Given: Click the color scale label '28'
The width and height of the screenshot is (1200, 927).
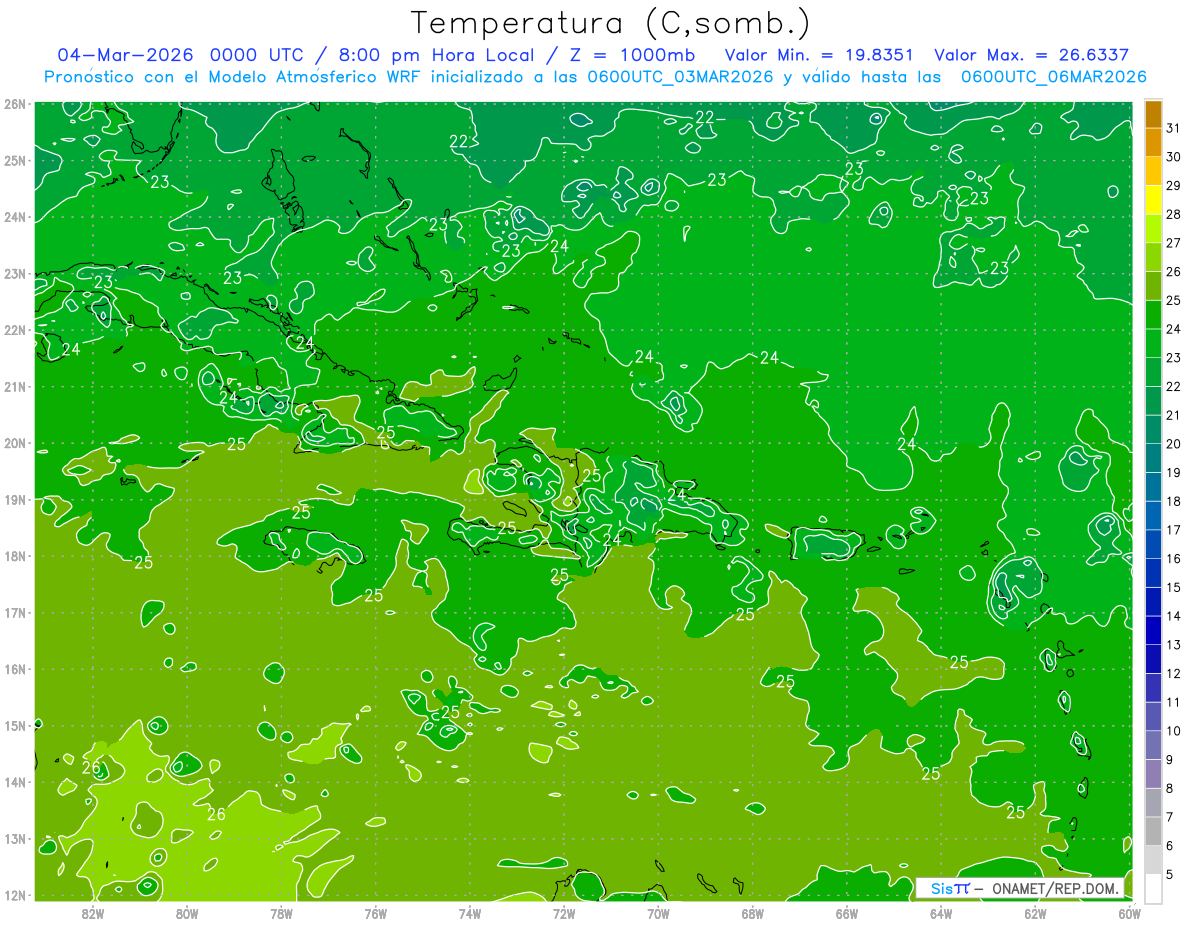Looking at the screenshot, I should pos(1174,214).
